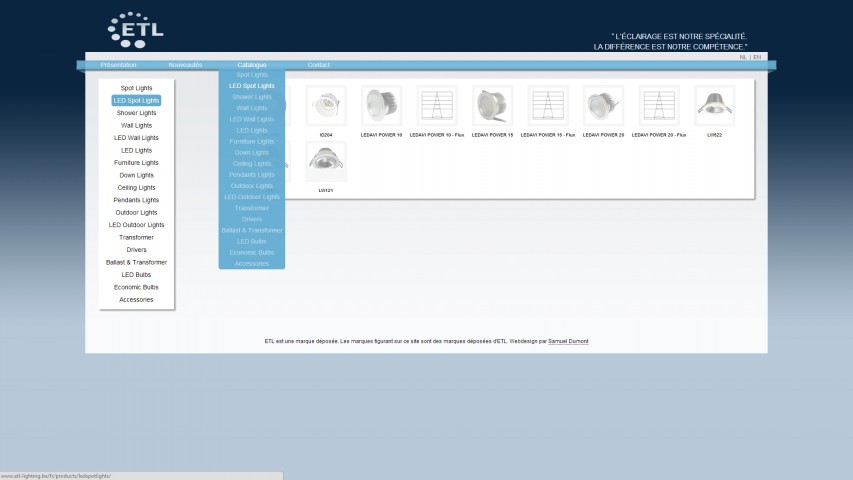
Task: Choose LED Bulbs in the Catalogue dropdown
Action: [x=252, y=242]
